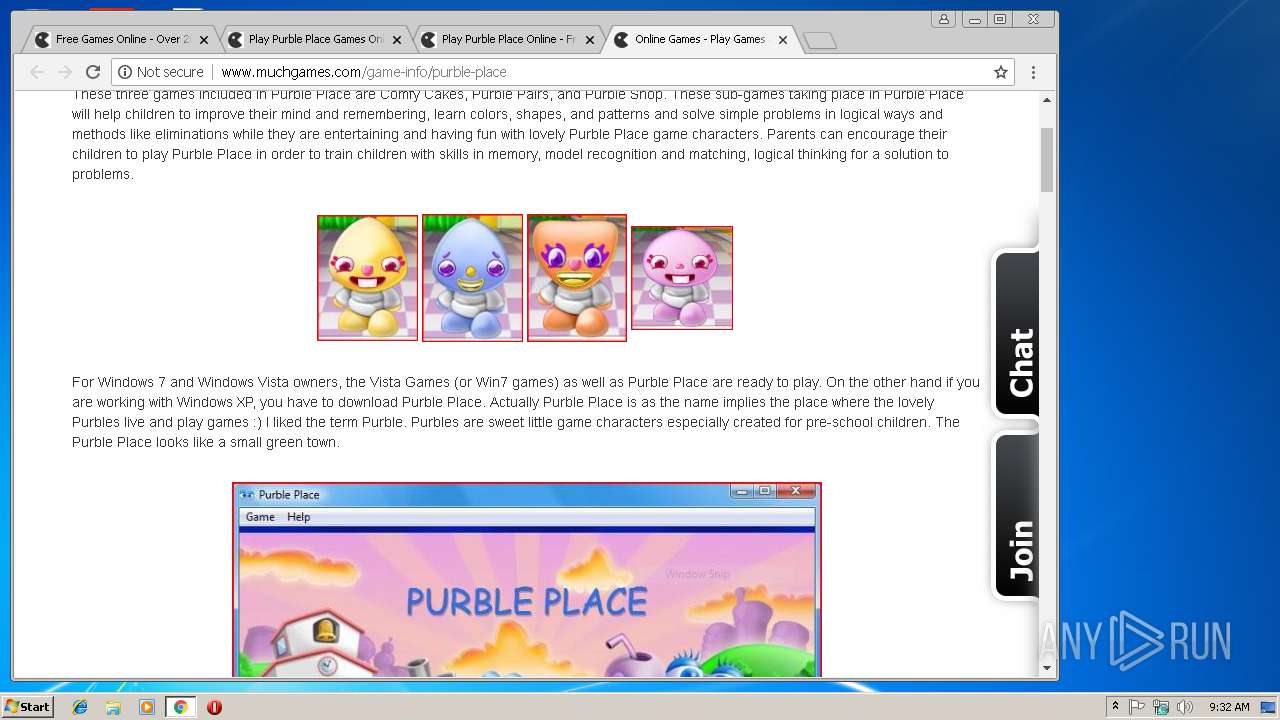Click the vertical scrollbar thumb
Screen dimensions: 1280x720
coord(1047,160)
